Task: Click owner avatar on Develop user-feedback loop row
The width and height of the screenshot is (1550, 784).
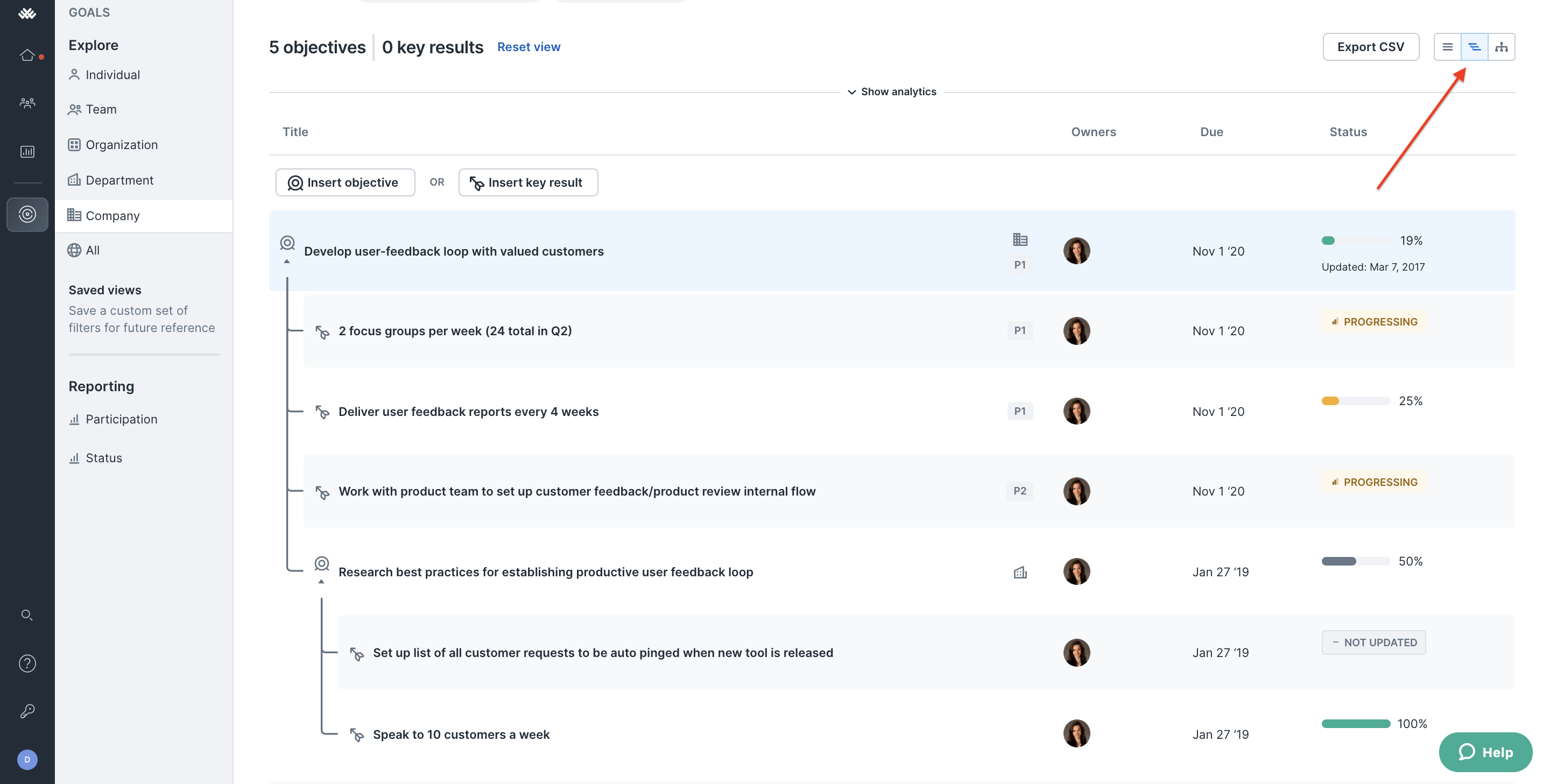Action: pyautogui.click(x=1076, y=251)
